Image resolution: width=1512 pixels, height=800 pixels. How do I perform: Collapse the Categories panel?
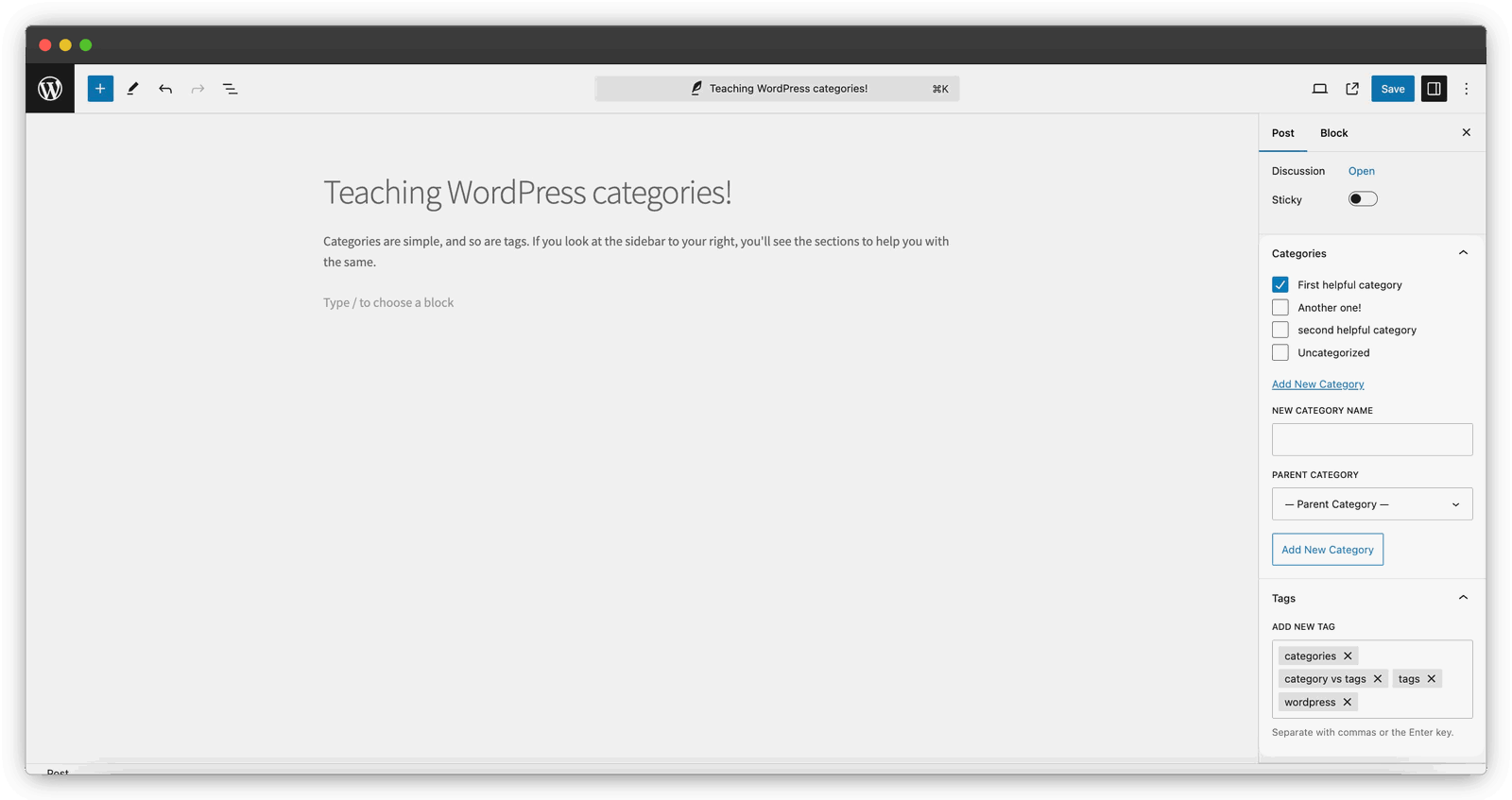tap(1463, 253)
